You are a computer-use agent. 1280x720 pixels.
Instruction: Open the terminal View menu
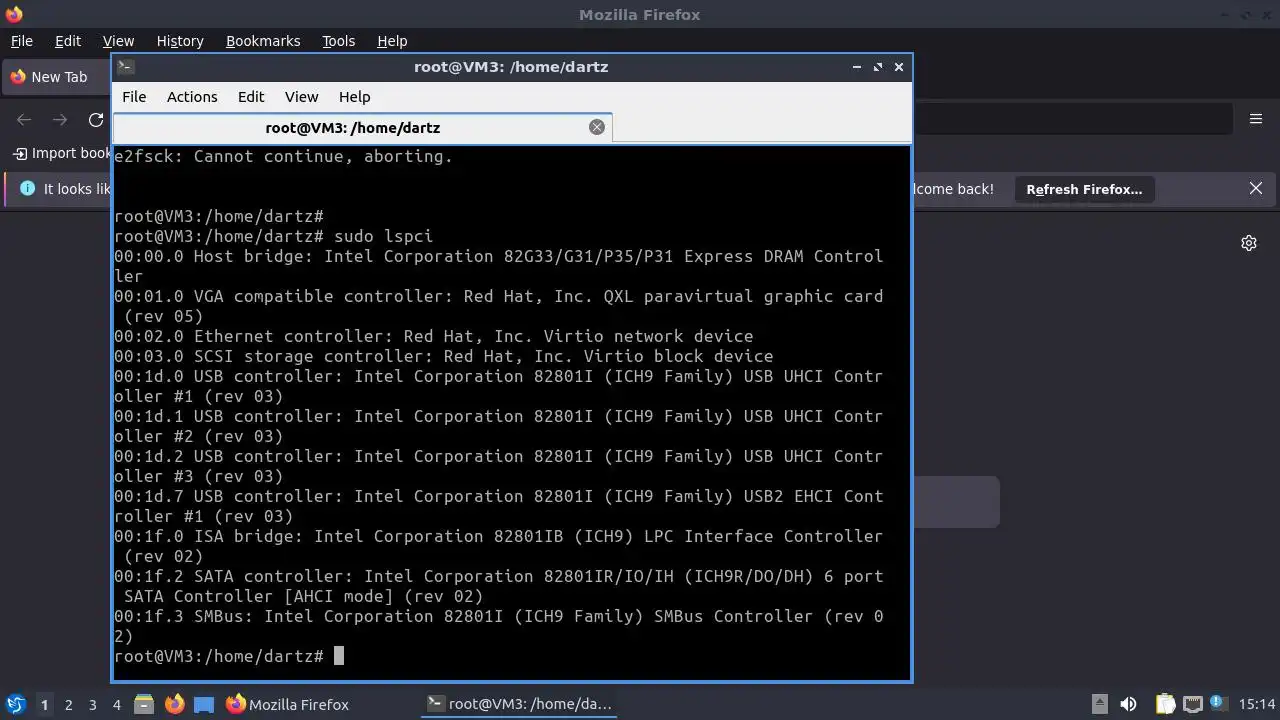pyautogui.click(x=301, y=97)
